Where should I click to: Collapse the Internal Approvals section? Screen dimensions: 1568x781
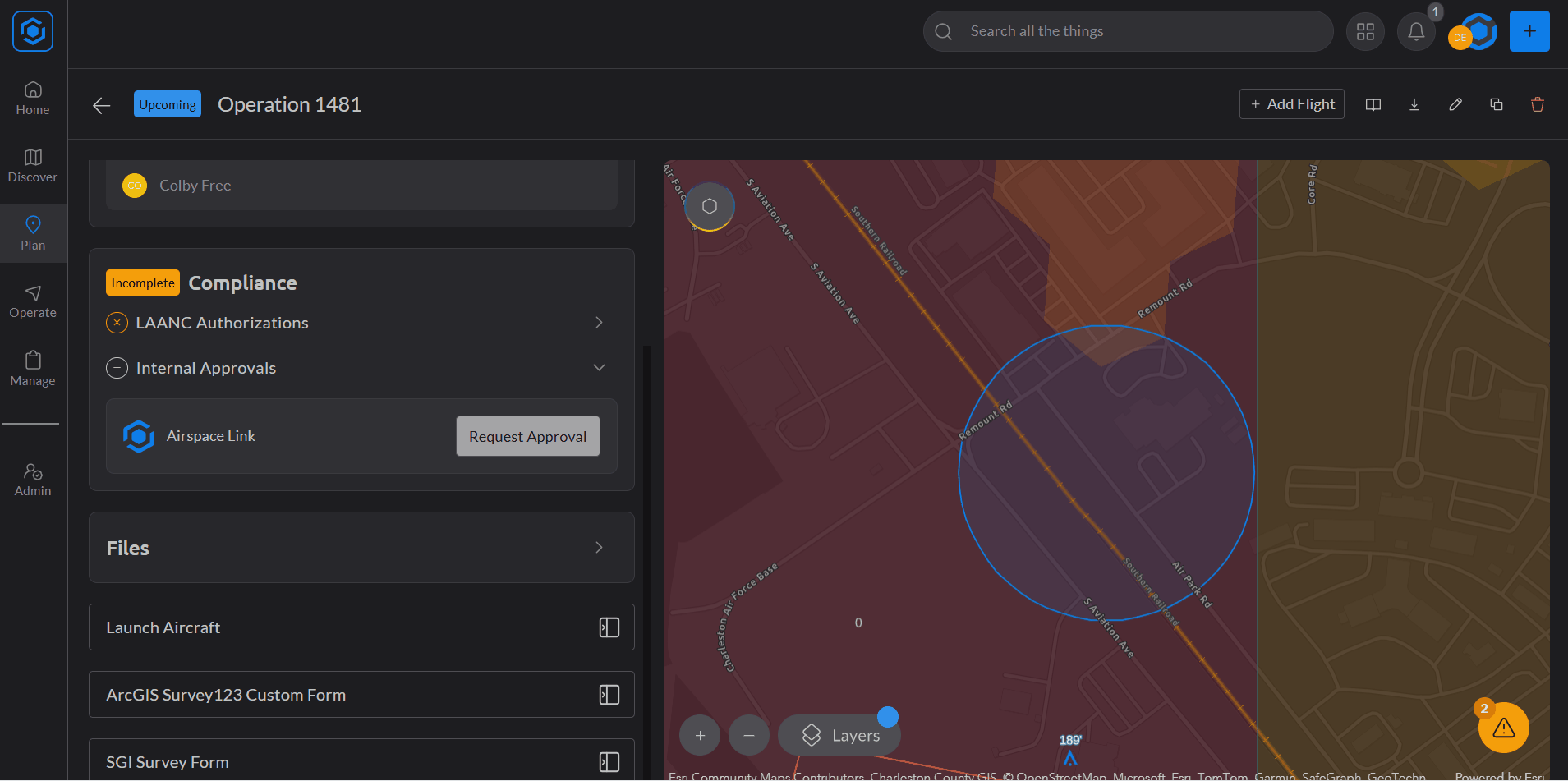pos(599,368)
